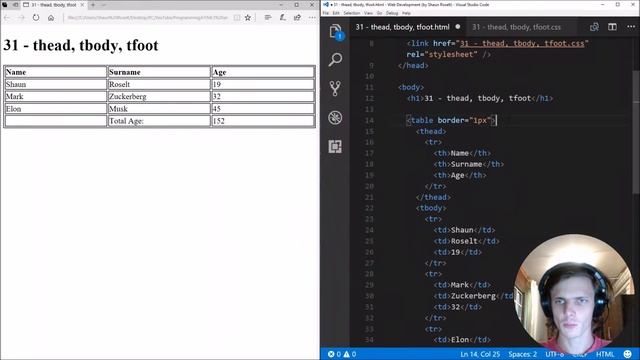Open the Debug view in activity bar
The height and width of the screenshot is (360, 640).
click(335, 118)
